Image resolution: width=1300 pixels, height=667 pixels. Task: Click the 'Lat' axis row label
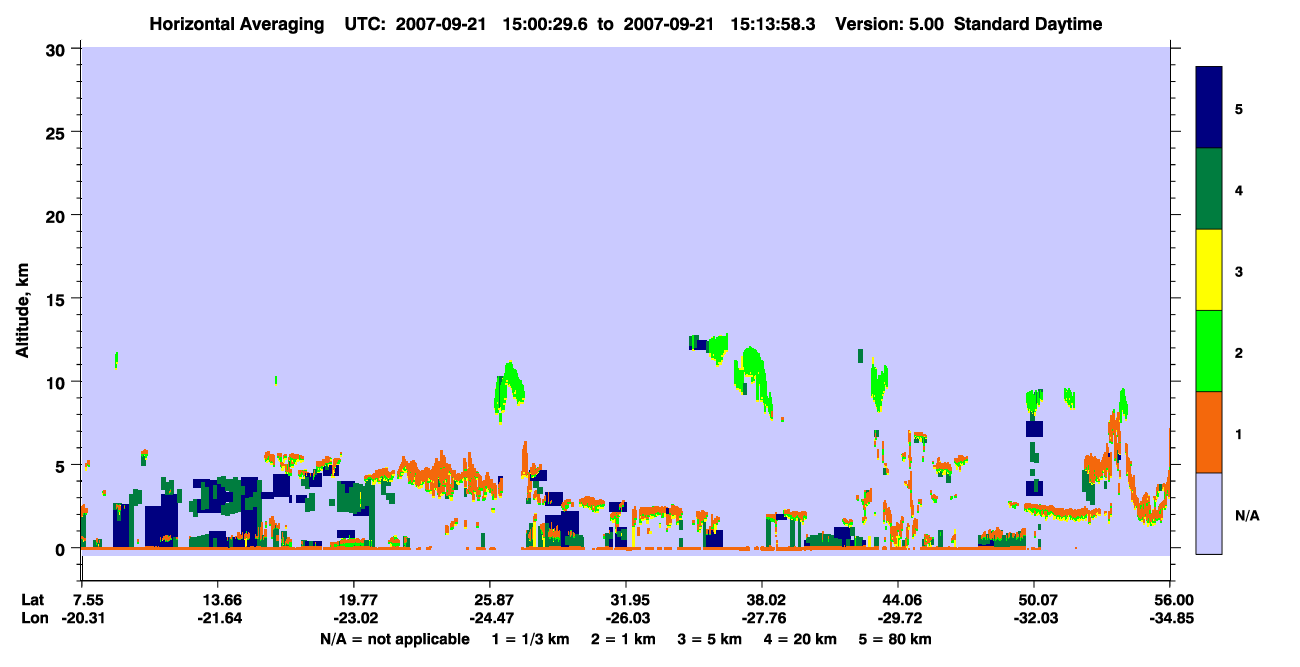(x=32, y=600)
